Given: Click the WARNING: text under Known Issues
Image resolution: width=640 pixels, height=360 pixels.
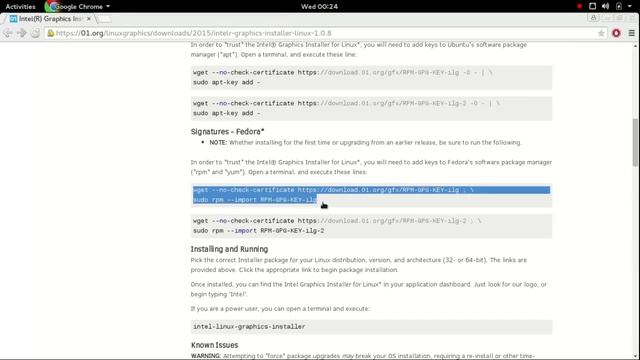Looking at the screenshot, I should pyautogui.click(x=363, y=356).
